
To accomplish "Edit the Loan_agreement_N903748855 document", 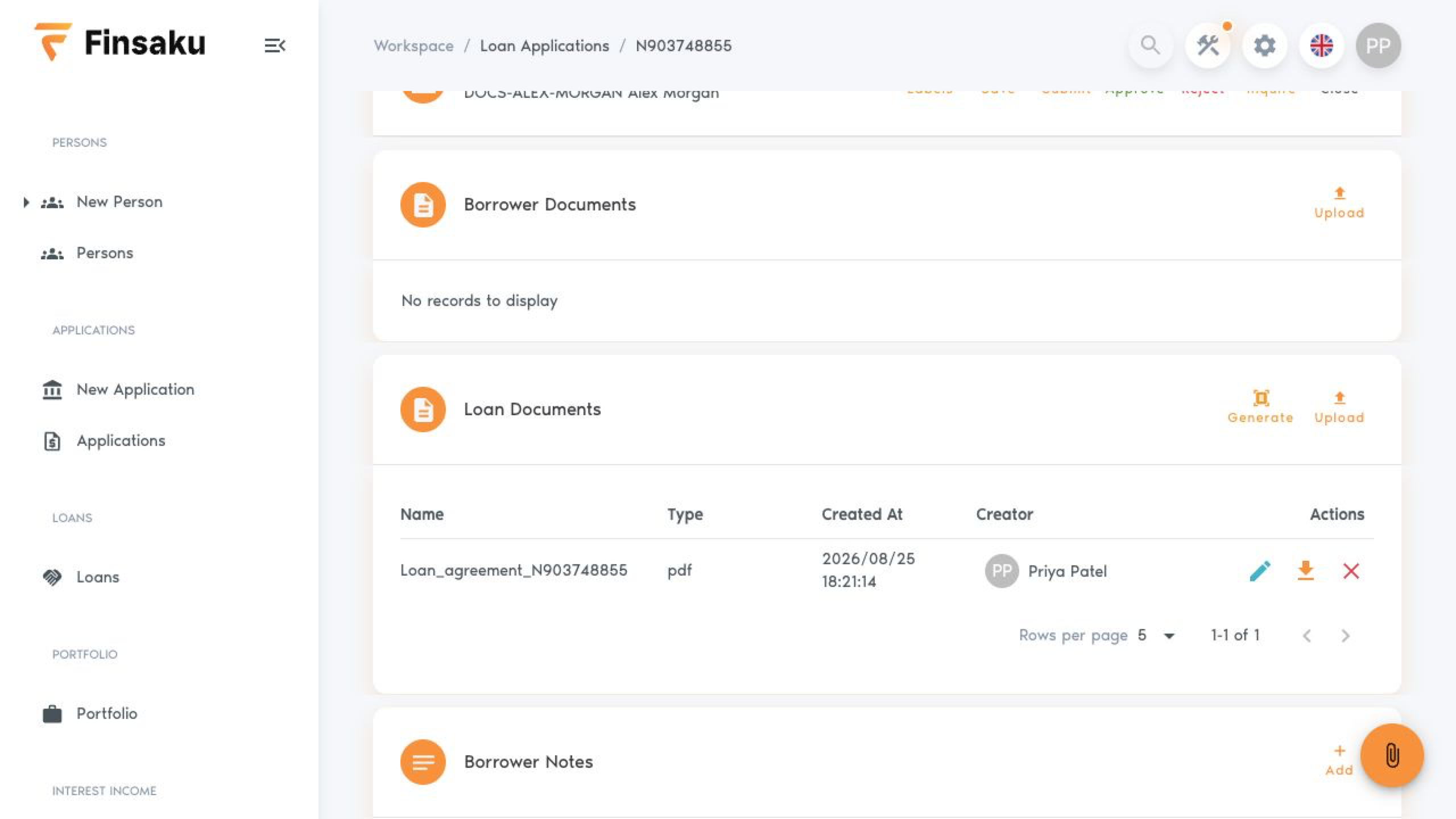I will tap(1260, 570).
